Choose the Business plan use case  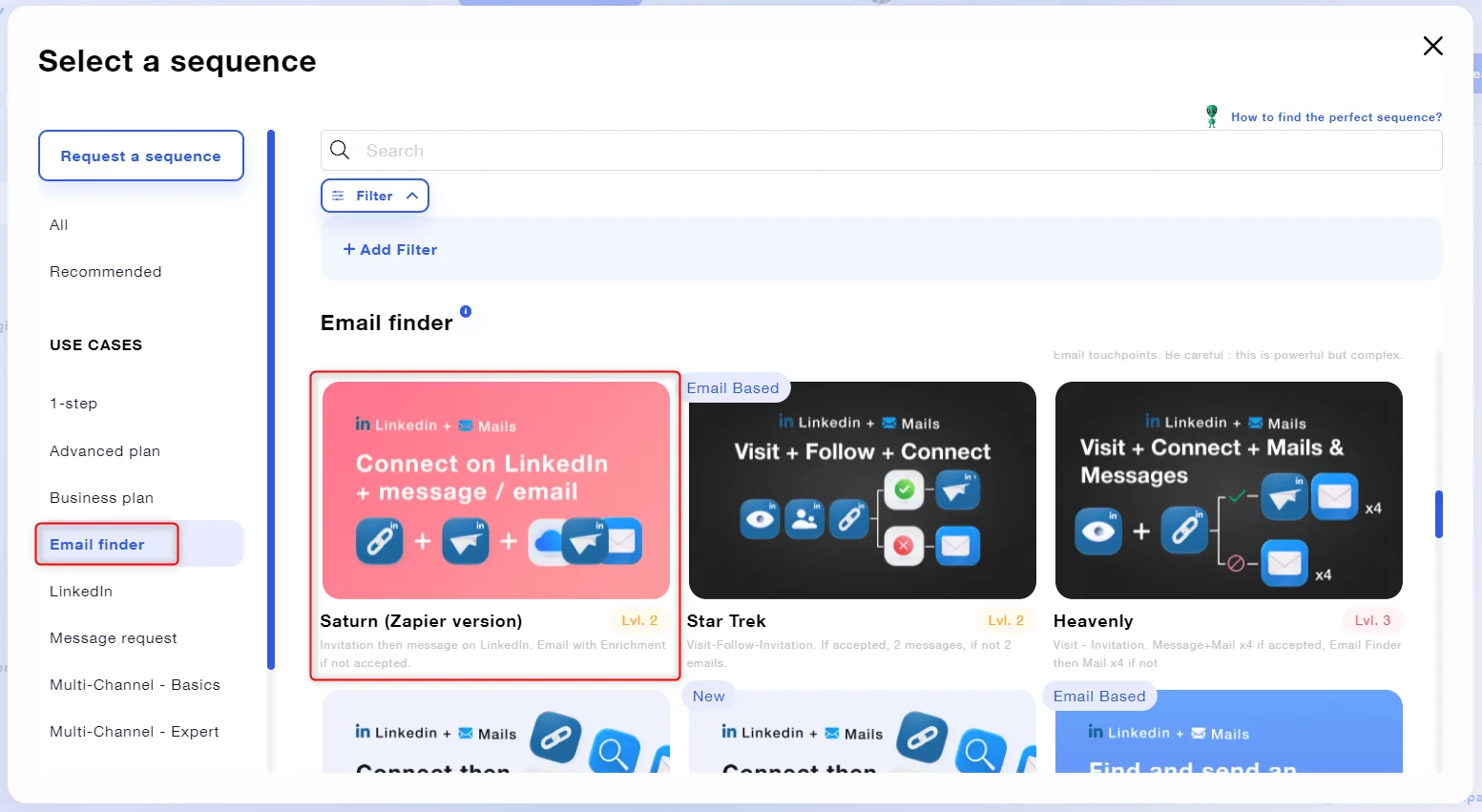tap(102, 498)
